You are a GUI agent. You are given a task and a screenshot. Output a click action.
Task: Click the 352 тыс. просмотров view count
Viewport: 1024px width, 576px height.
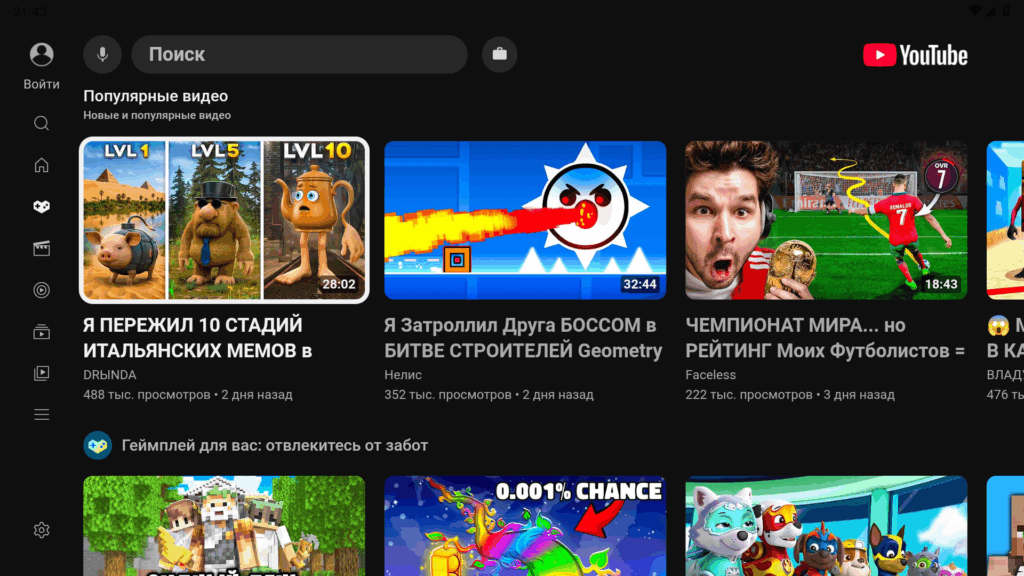(x=448, y=394)
